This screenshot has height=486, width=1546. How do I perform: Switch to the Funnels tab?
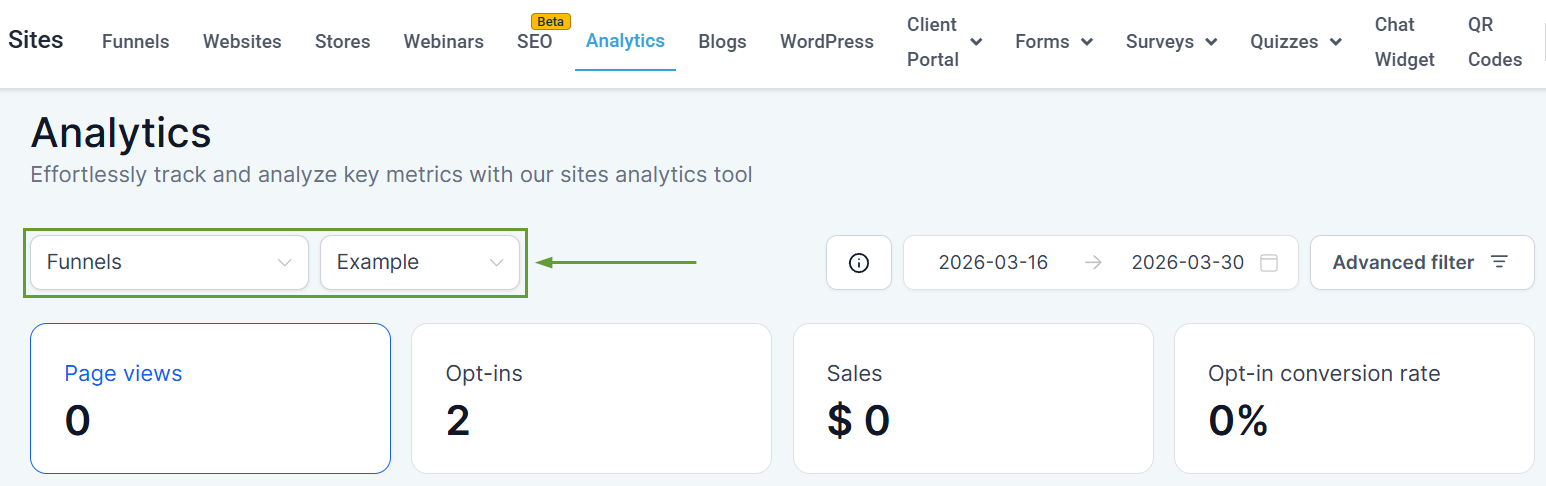[x=135, y=42]
